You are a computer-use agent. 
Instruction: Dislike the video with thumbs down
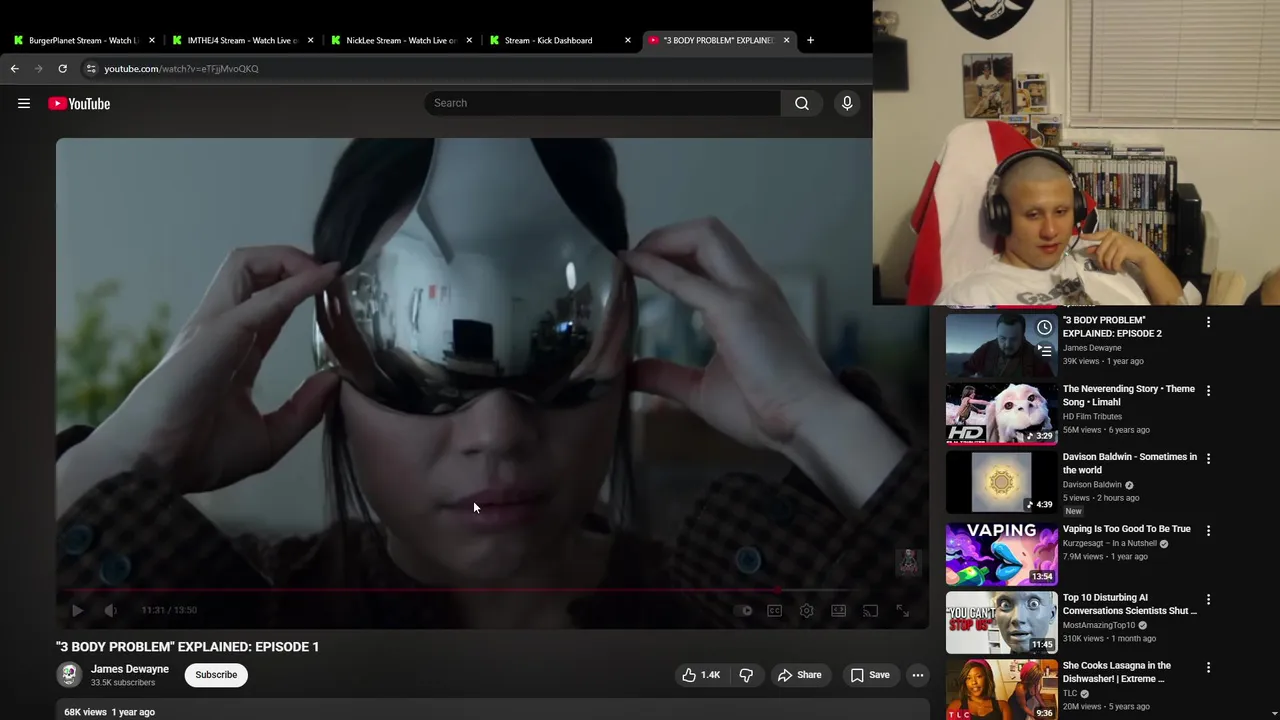[x=747, y=675]
